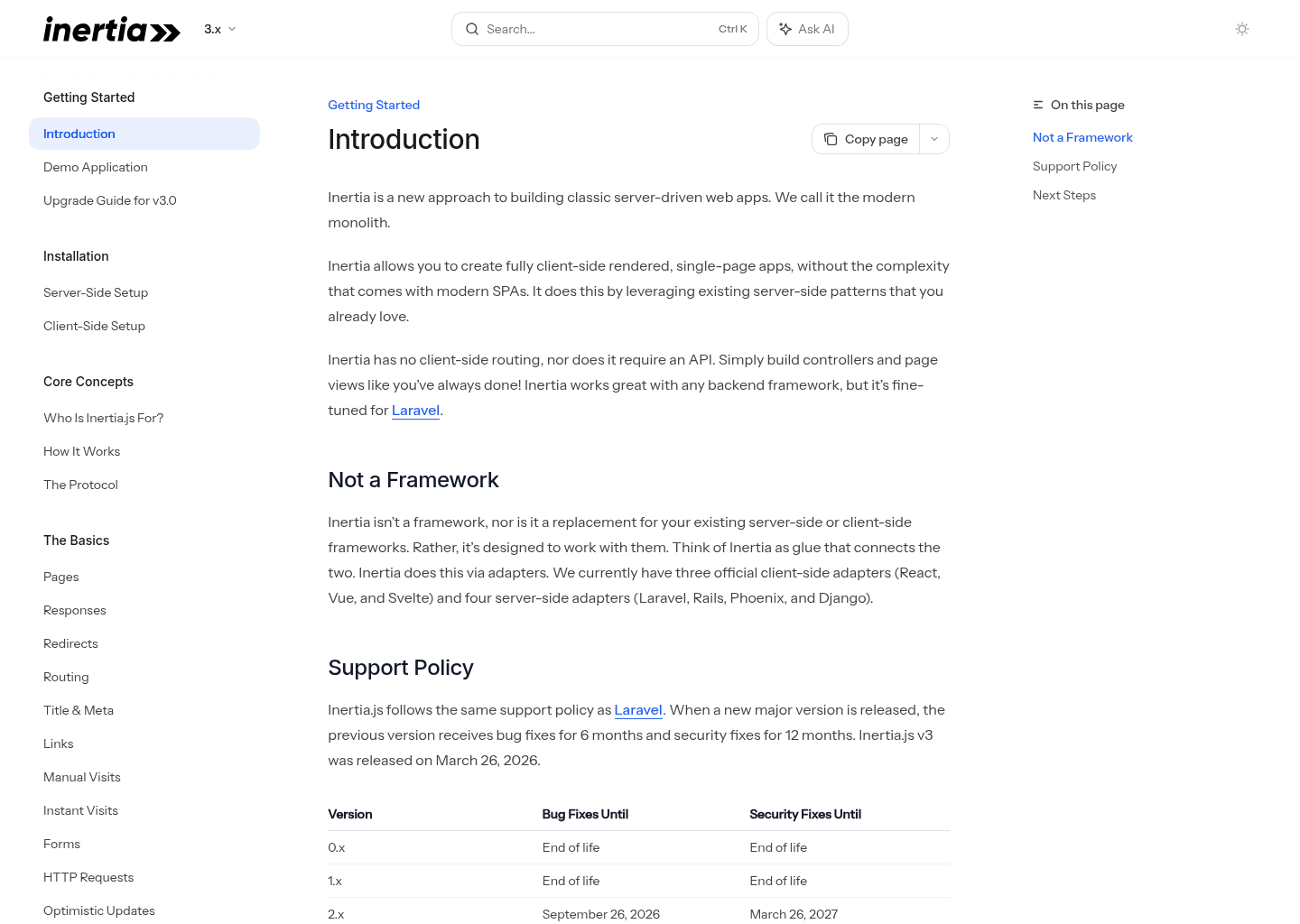Collapse the version selector chevron
Screen dimensions: 1300x924
[x=233, y=29]
